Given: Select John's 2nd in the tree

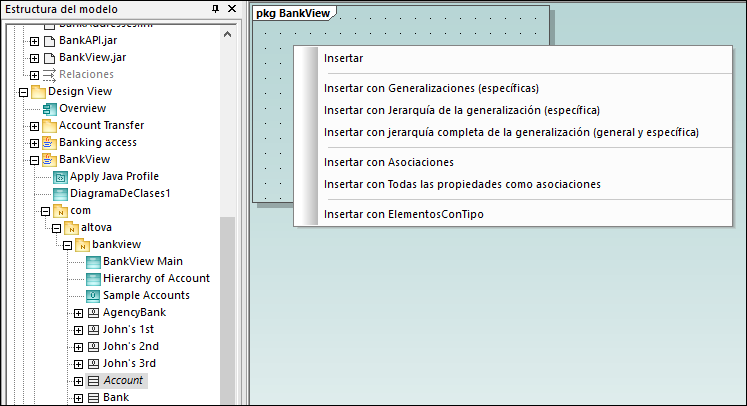Looking at the screenshot, I should click(x=129, y=346).
